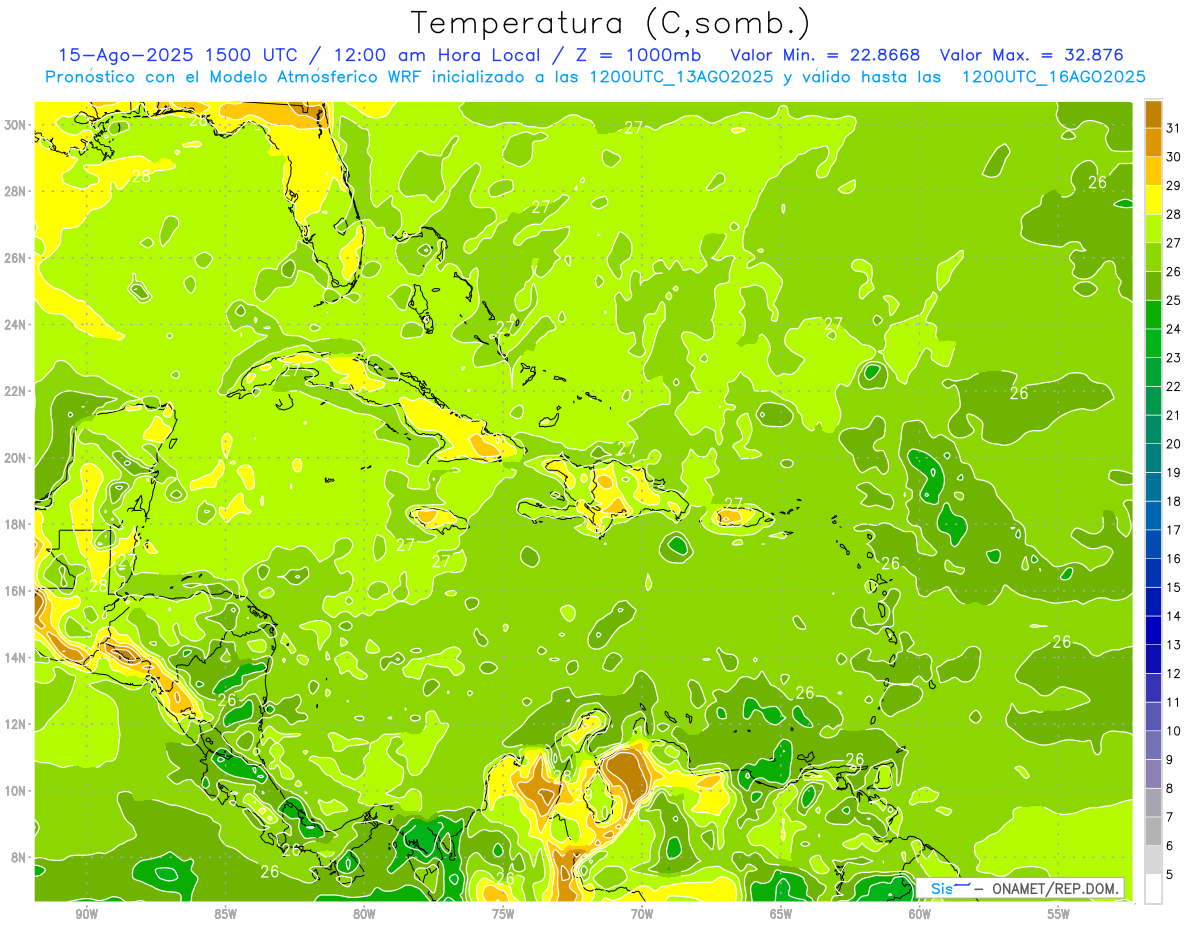The image size is (1200, 927).
Task: Click 'Valor Min. = 22.8668' in the header
Action: coord(825,55)
